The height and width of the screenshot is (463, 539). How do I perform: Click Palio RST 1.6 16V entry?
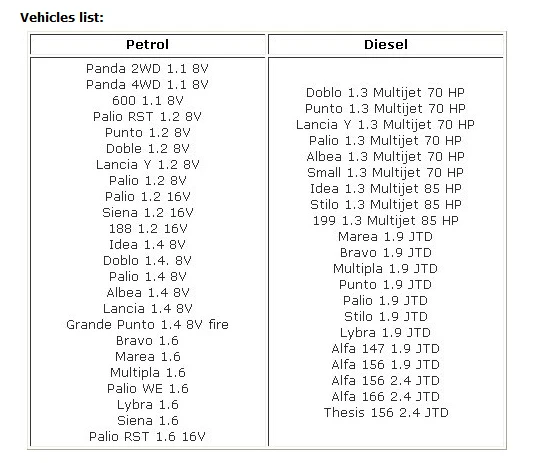pyautogui.click(x=147, y=437)
